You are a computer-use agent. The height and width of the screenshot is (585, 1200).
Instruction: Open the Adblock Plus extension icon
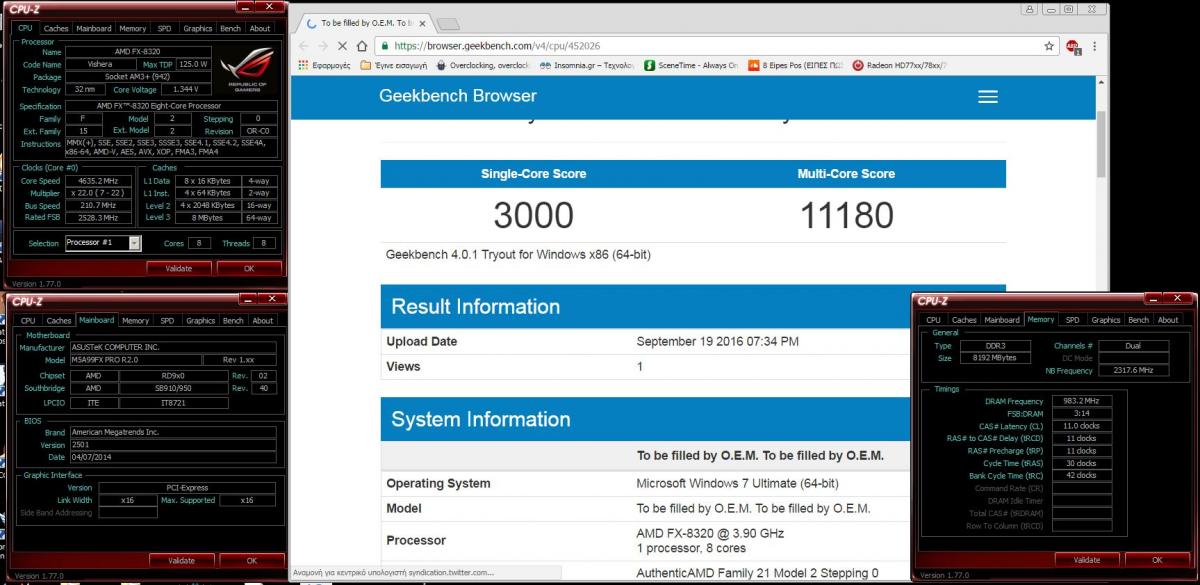point(1073,46)
